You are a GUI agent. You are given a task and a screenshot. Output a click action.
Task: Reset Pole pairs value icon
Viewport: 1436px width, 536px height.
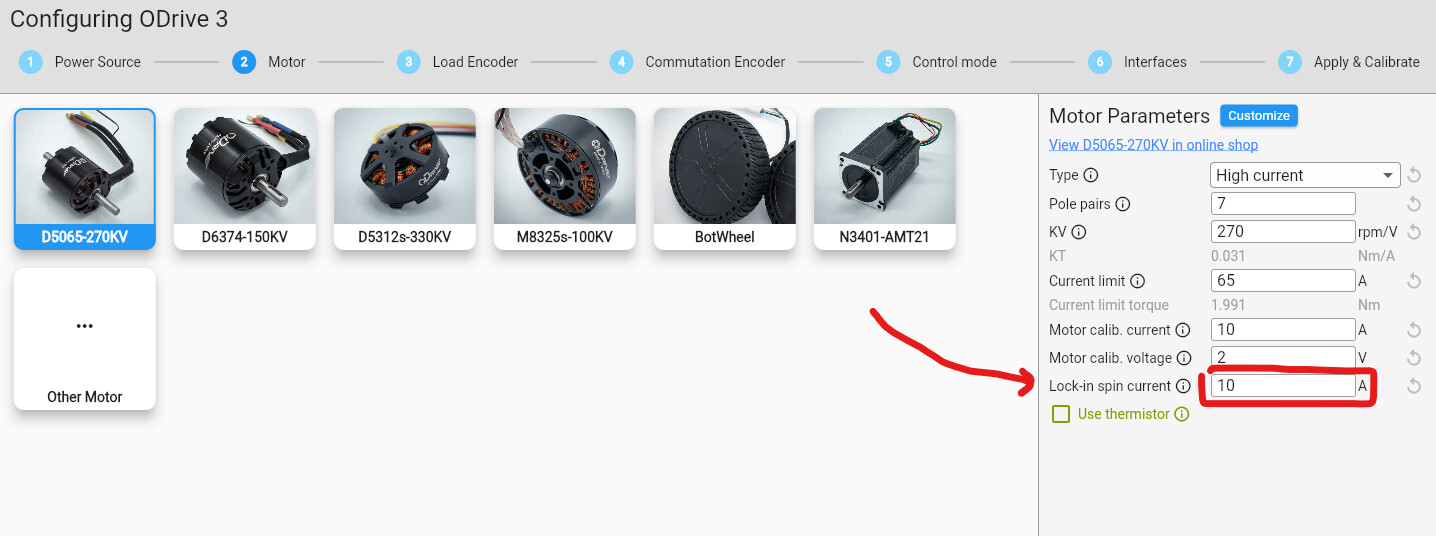[x=1414, y=204]
